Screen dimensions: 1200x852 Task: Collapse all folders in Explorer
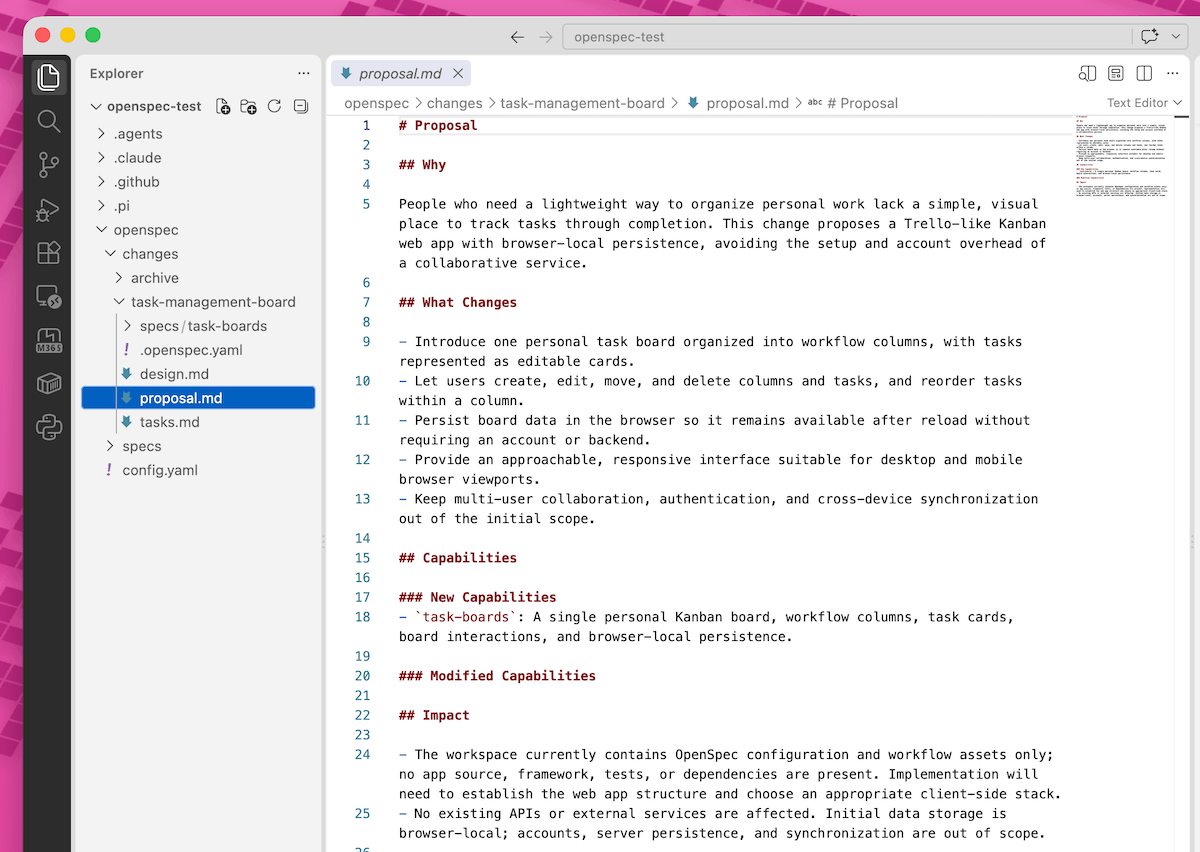(x=300, y=106)
